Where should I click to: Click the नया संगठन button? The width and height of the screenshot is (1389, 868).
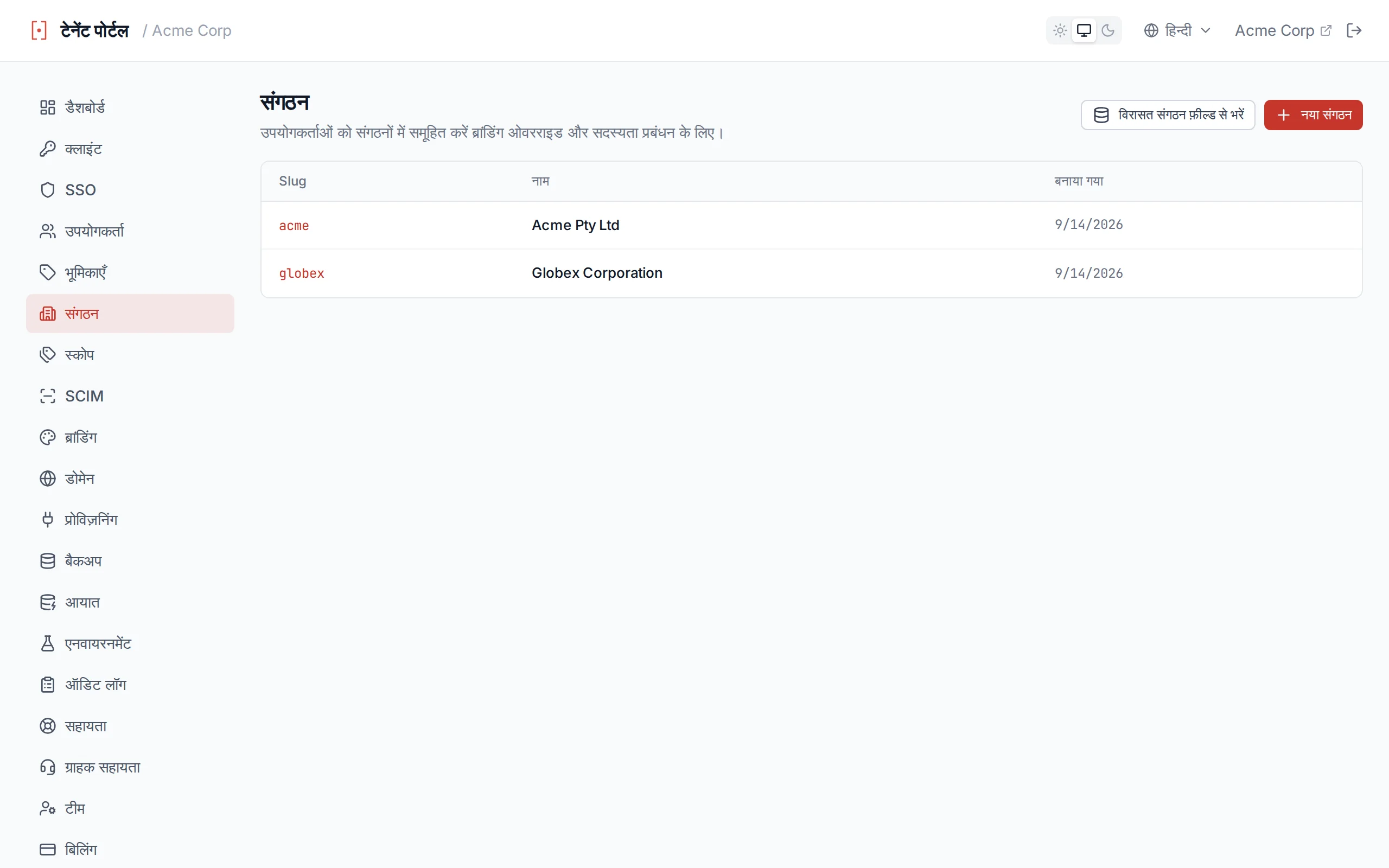[x=1313, y=115]
